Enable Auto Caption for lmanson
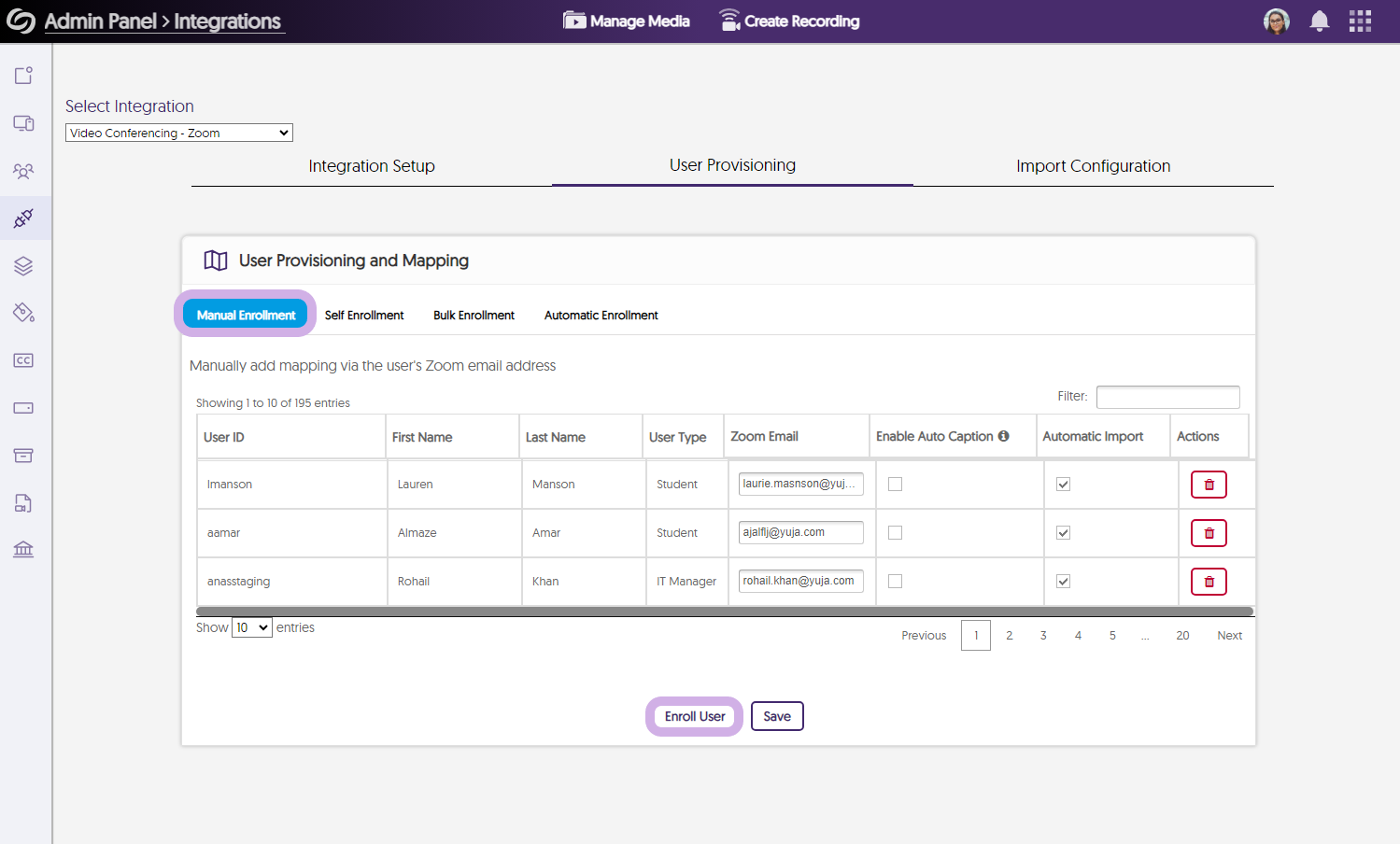Screen dimensions: 1400x844 coord(895,484)
